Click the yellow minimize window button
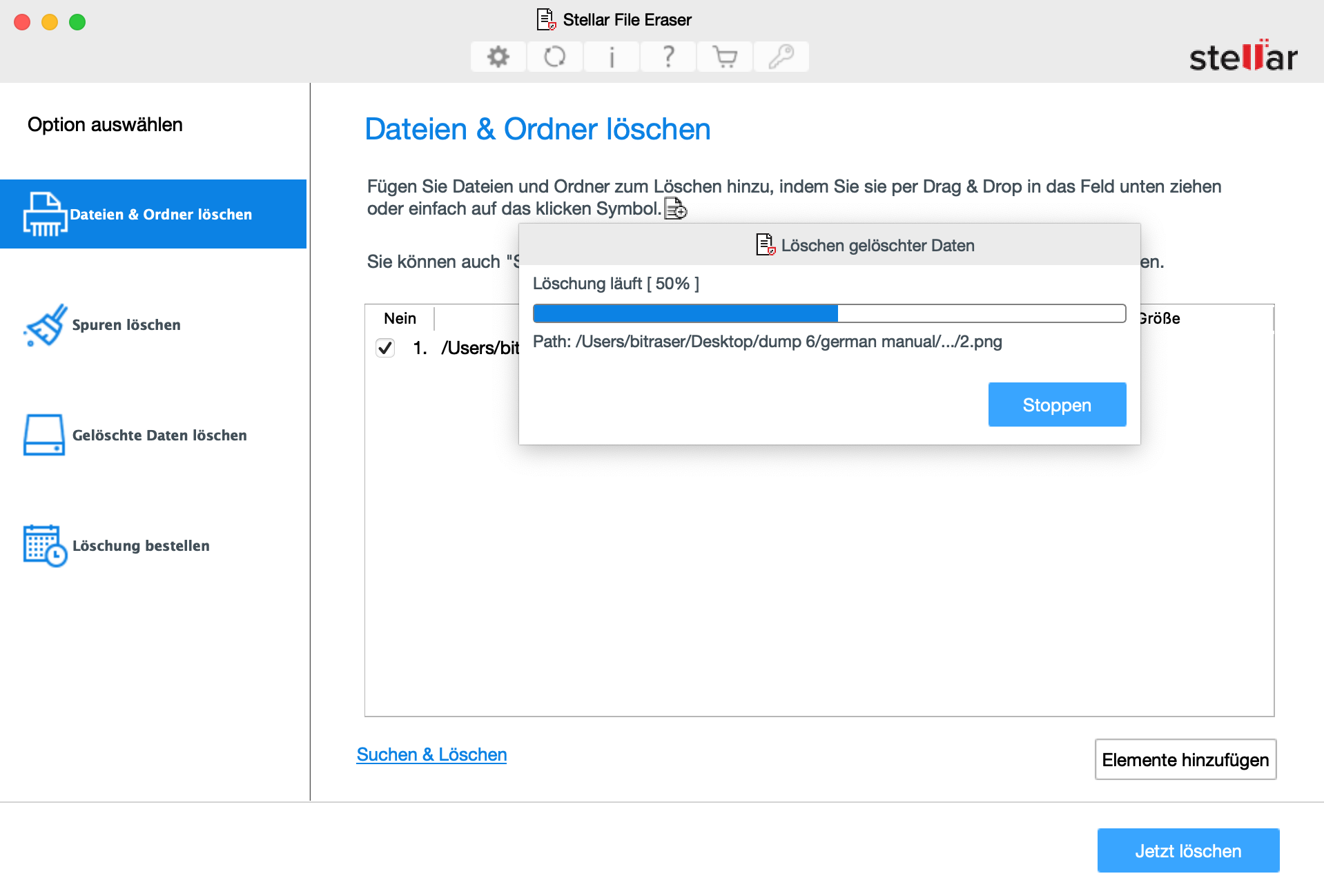Screen dimensions: 1324x896 coord(50,22)
